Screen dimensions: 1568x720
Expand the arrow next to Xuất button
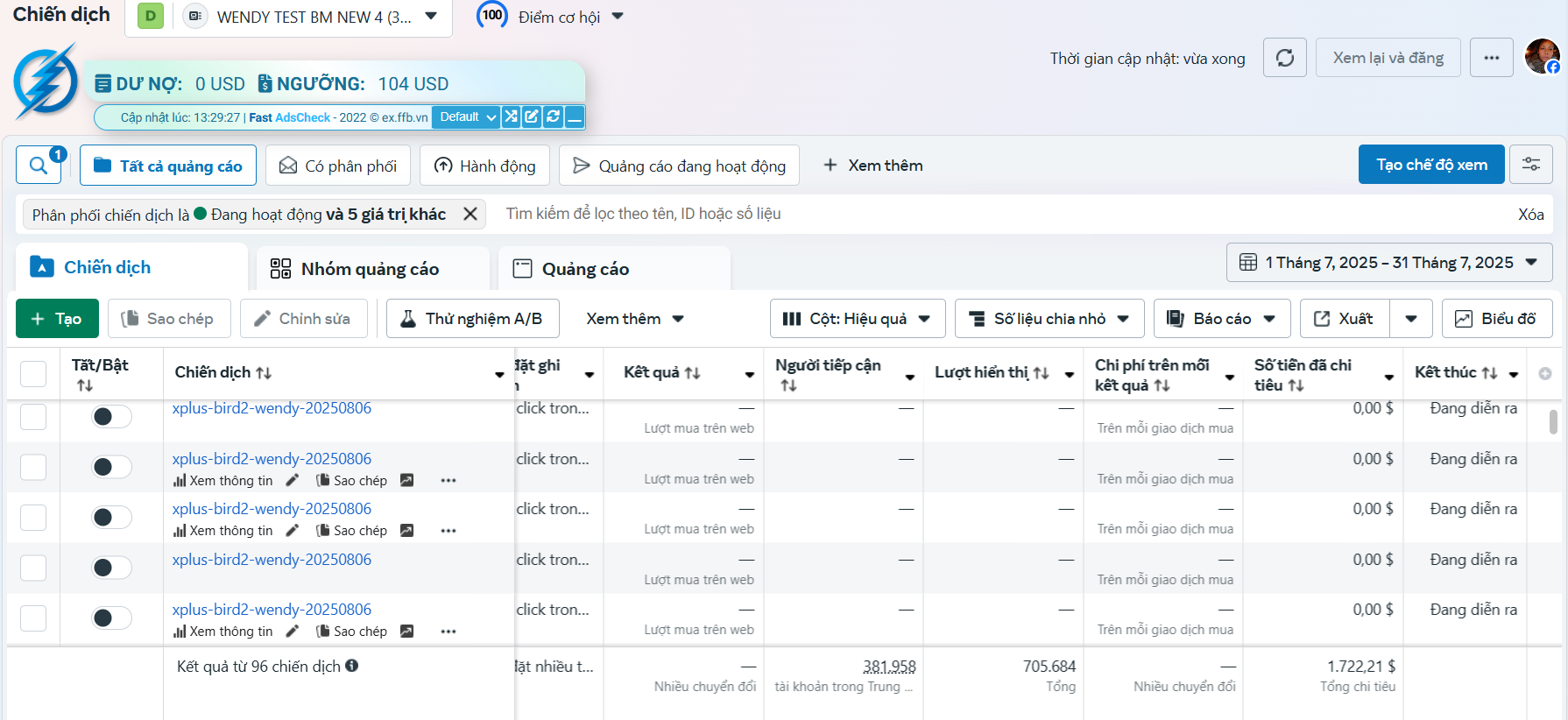click(1411, 319)
